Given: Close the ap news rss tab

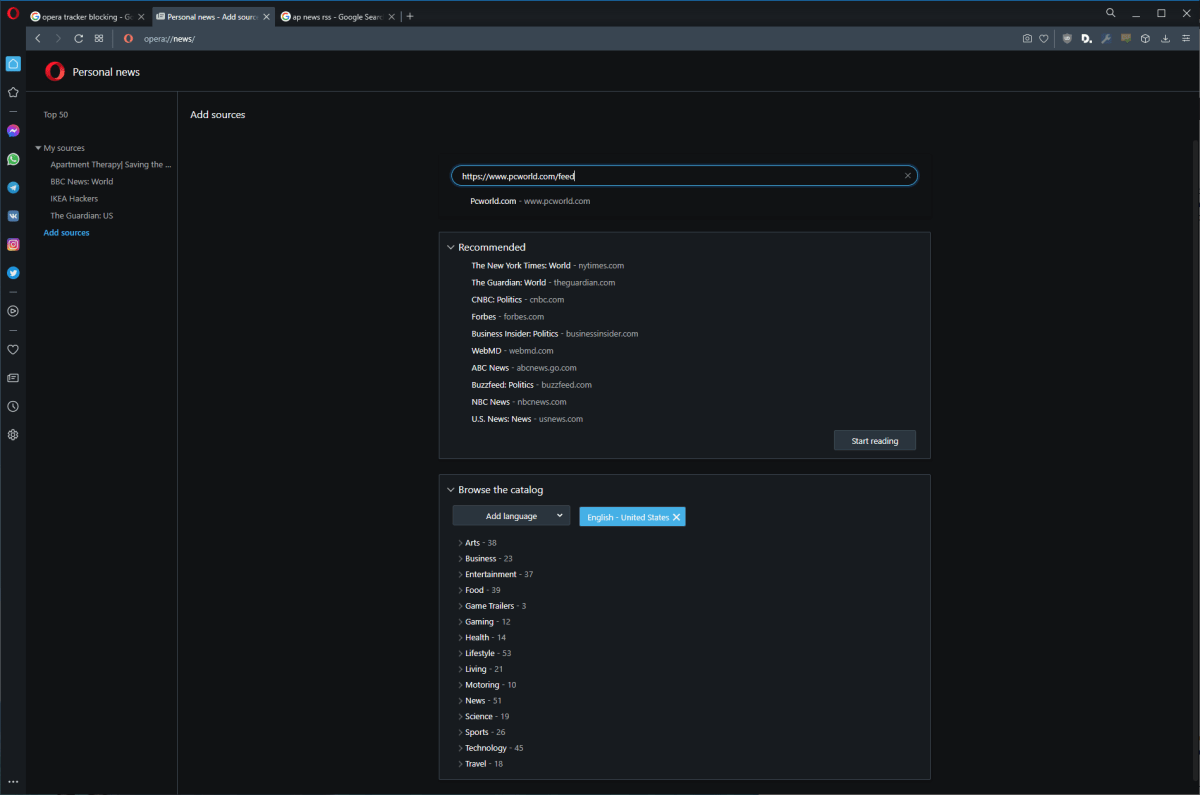Looking at the screenshot, I should coord(391,17).
